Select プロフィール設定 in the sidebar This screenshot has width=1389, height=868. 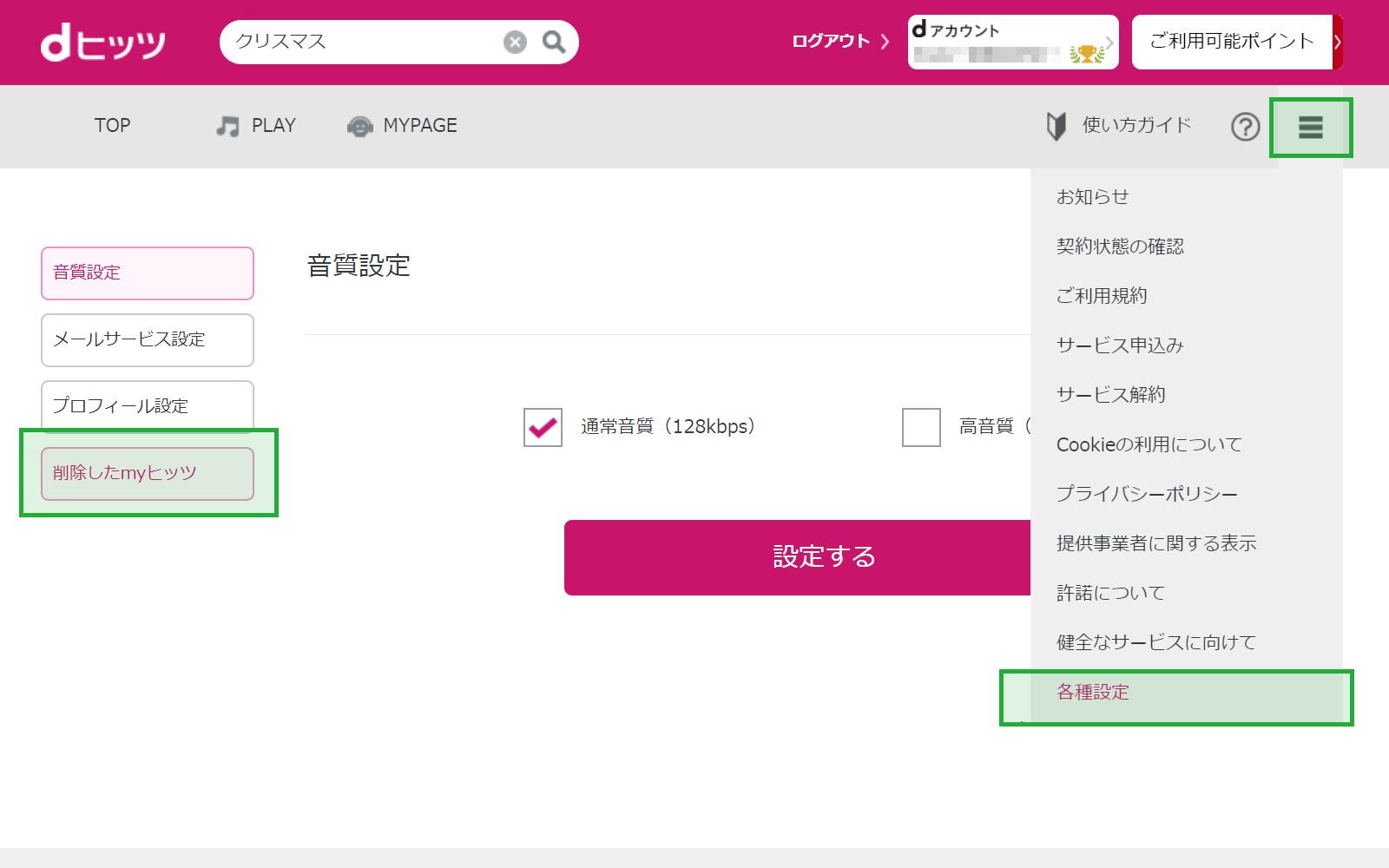[148, 405]
